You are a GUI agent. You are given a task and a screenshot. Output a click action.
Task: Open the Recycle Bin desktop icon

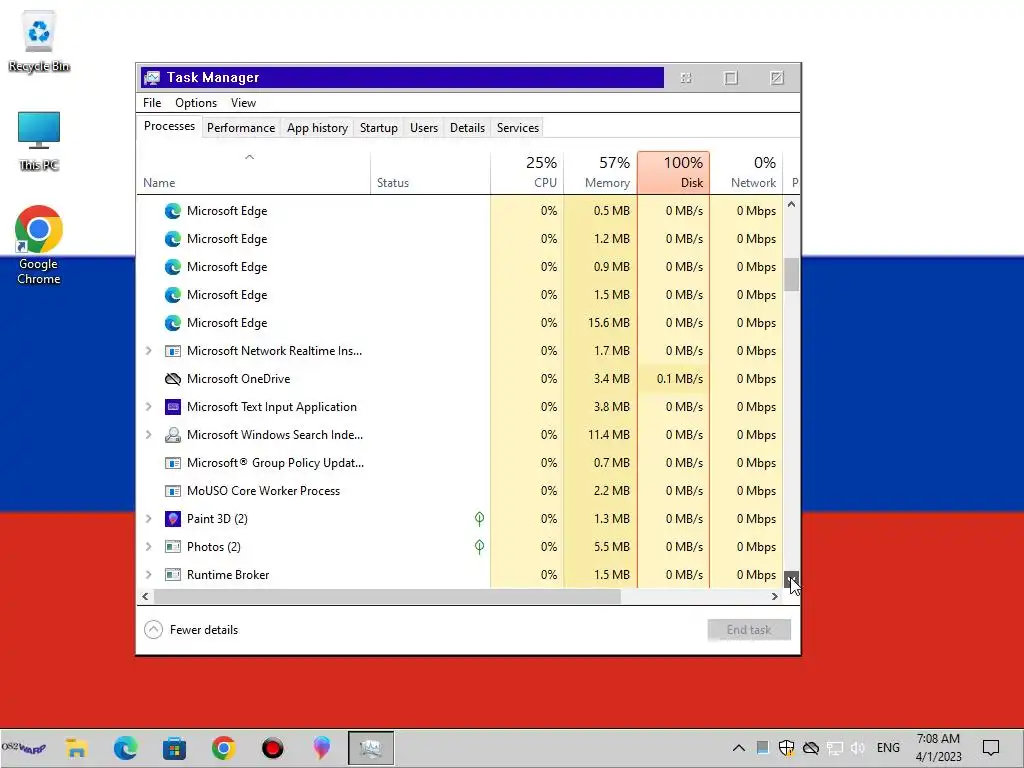(39, 42)
